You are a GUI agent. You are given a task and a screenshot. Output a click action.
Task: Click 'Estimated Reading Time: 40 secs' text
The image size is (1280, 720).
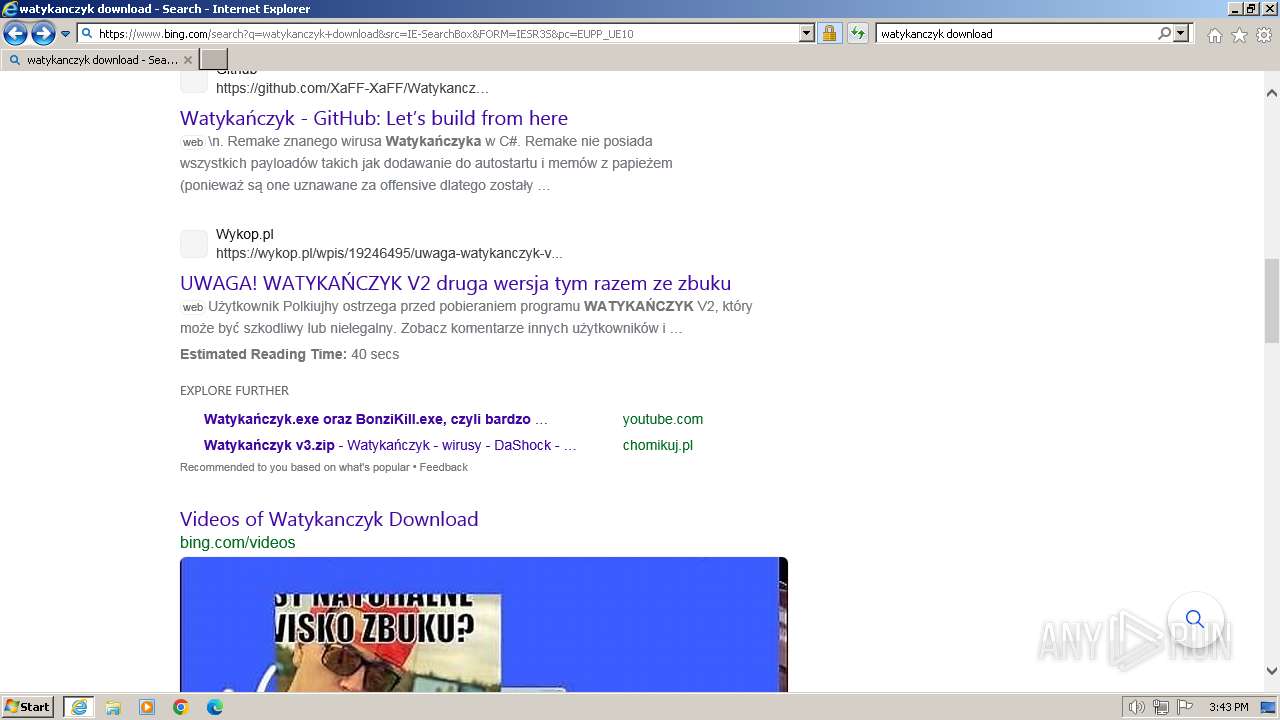pyautogui.click(x=289, y=354)
